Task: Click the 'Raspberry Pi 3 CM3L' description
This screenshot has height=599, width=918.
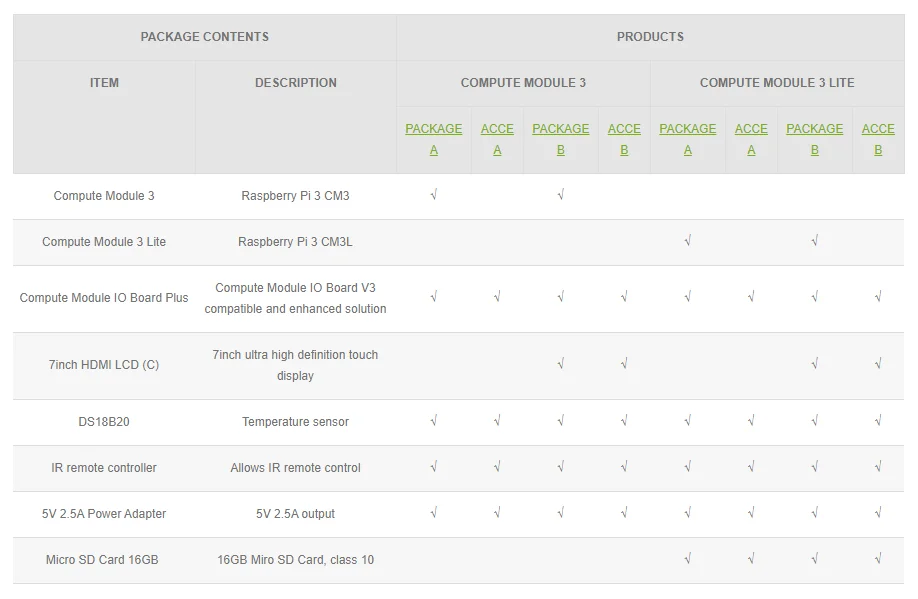Action: point(295,242)
